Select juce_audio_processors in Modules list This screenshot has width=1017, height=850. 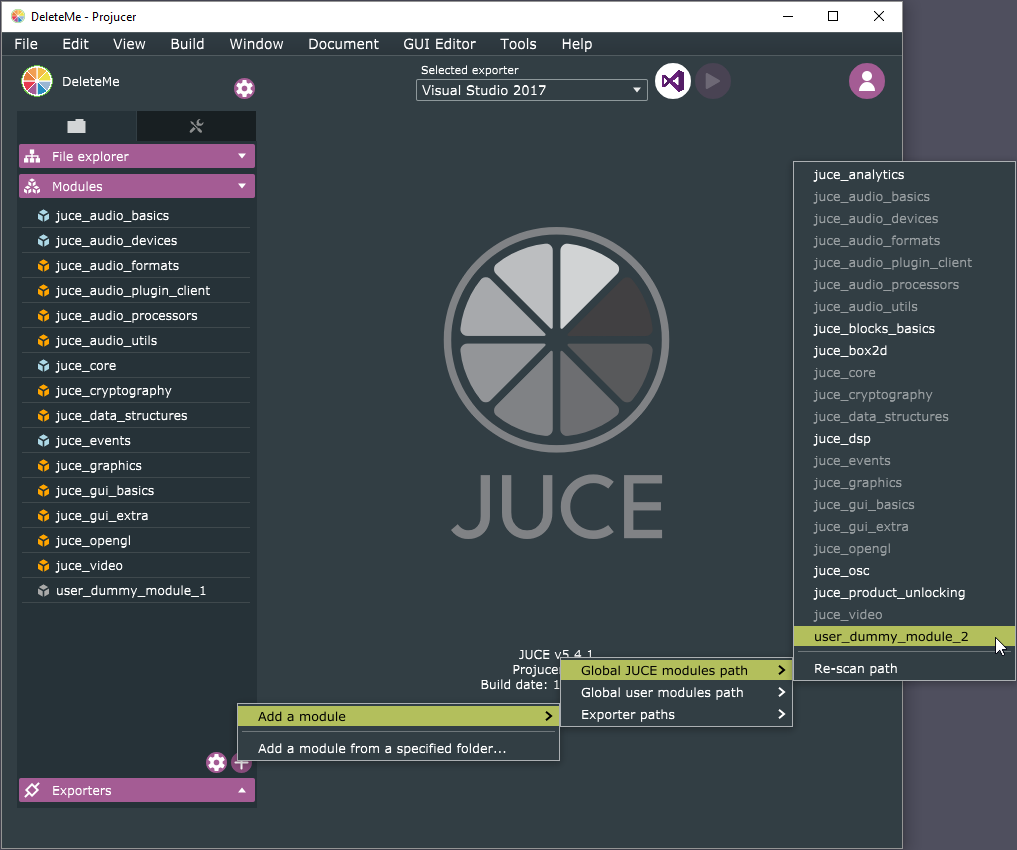coord(136,316)
